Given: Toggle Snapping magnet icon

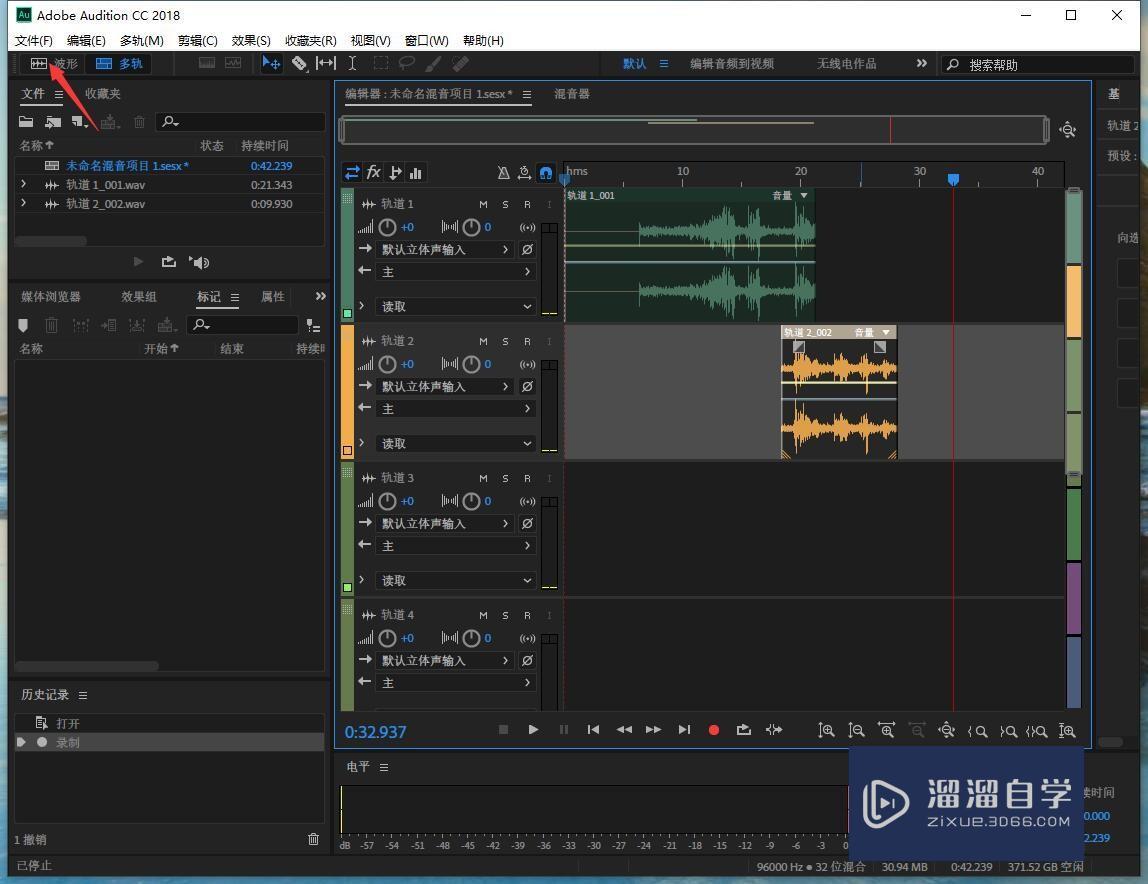Looking at the screenshot, I should click(545, 173).
